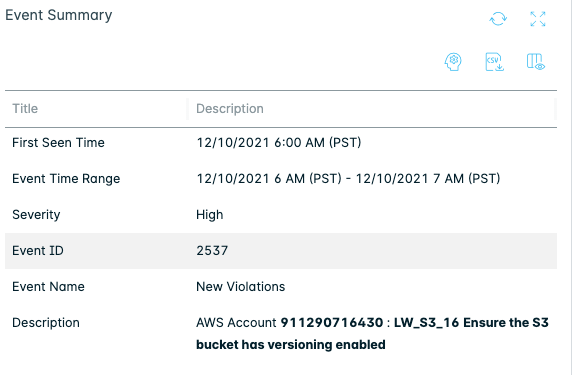Select the highlighted Event ID row
This screenshot has width=572, height=375.
281,251
